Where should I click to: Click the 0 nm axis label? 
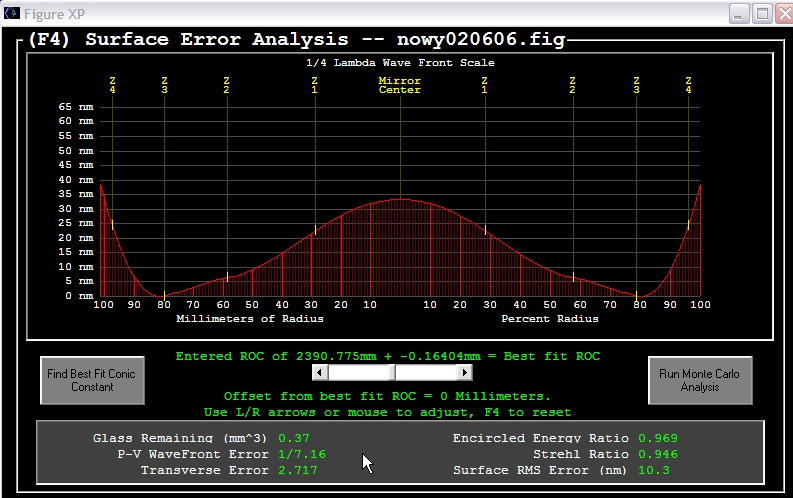[79, 296]
